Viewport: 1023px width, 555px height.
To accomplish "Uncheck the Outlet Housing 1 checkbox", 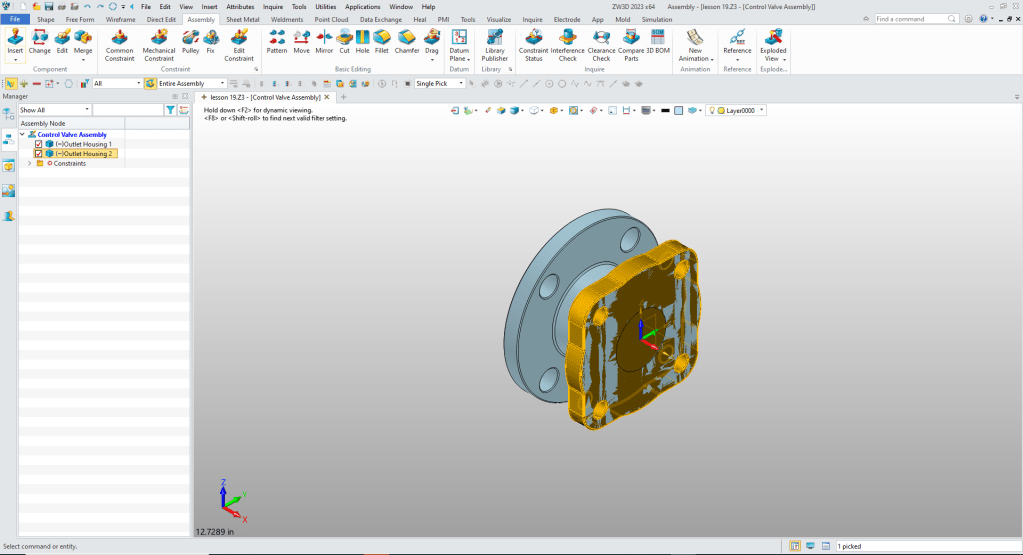I will click(39, 144).
